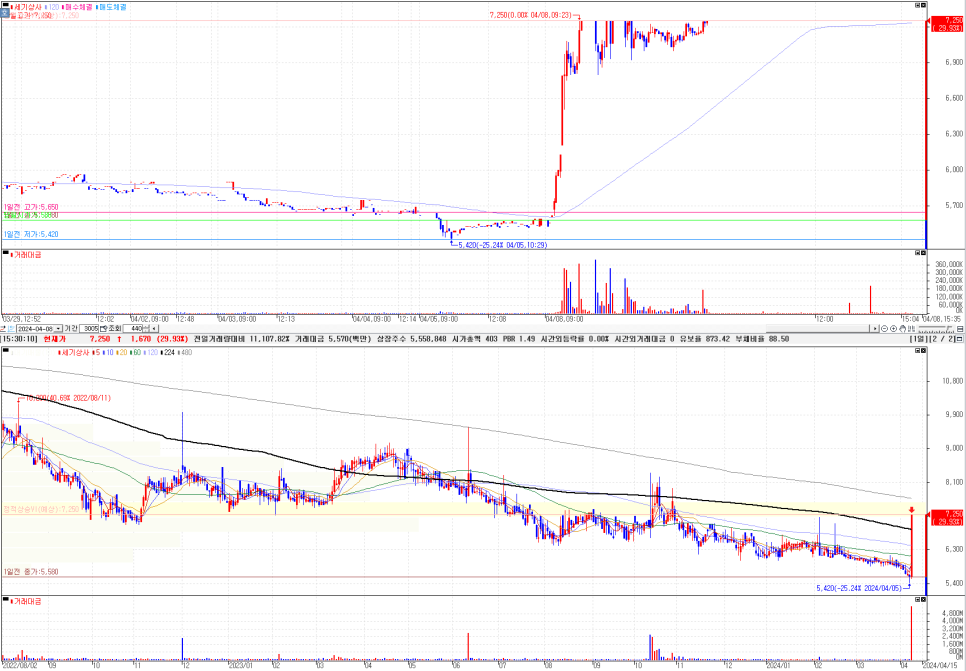Screen dimensions: 966x671
Task: Click the bar-spacing icon next to the hand tool
Action: 912,329
